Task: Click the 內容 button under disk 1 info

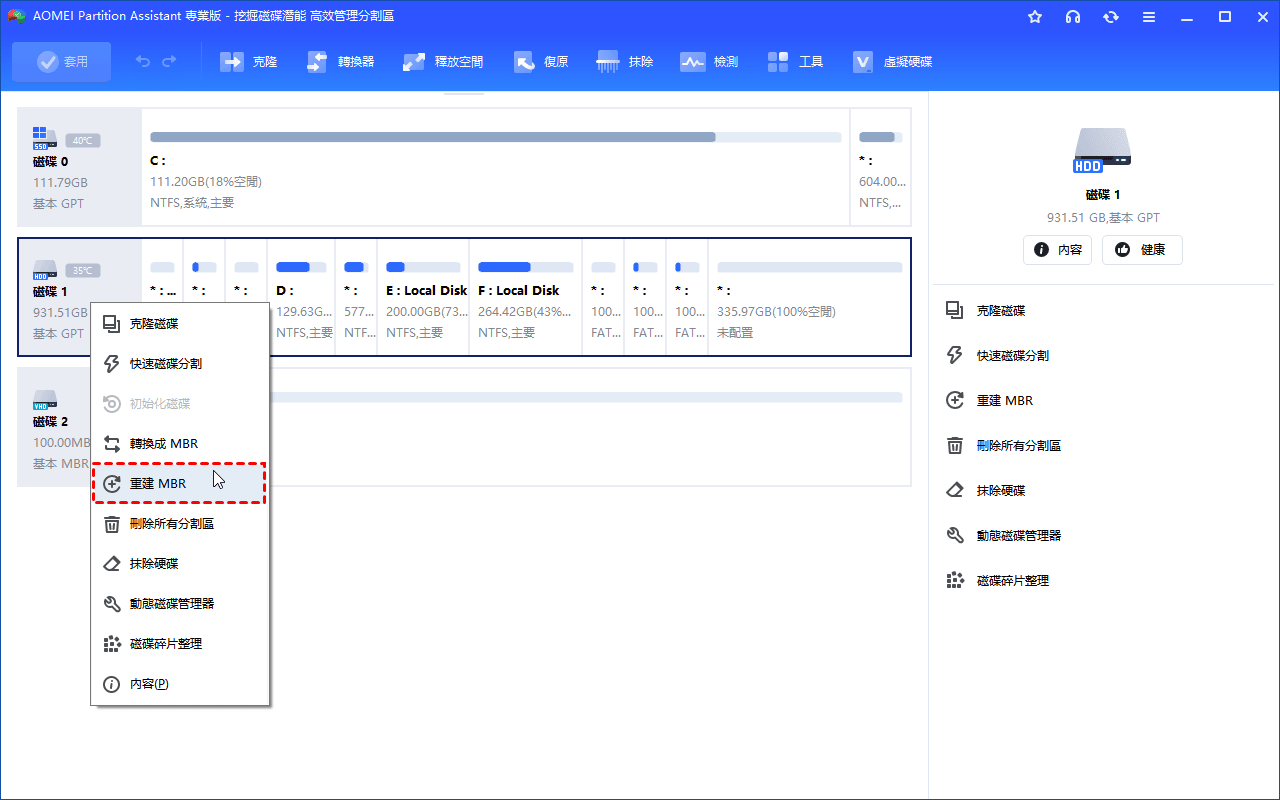Action: [x=1057, y=250]
